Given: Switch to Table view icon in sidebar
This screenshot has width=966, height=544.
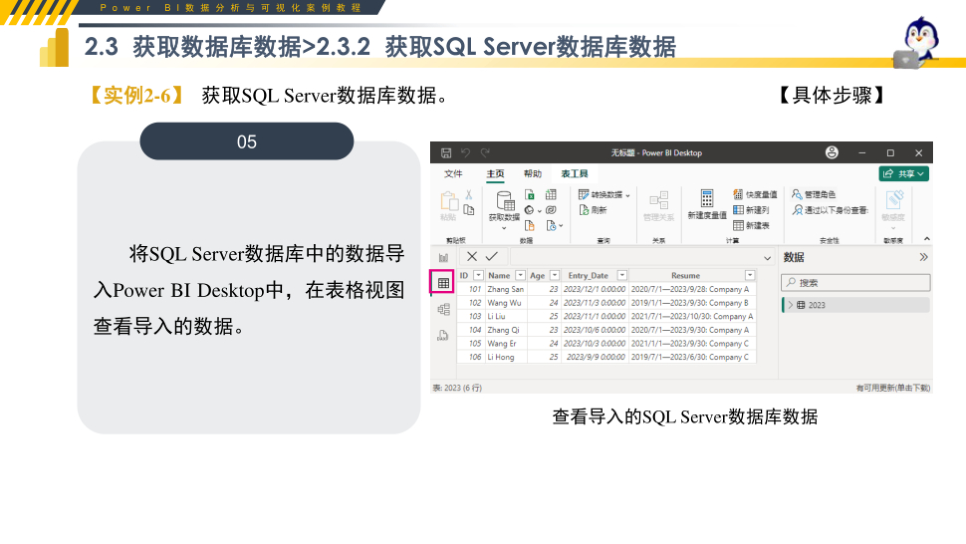Looking at the screenshot, I should pyautogui.click(x=443, y=283).
